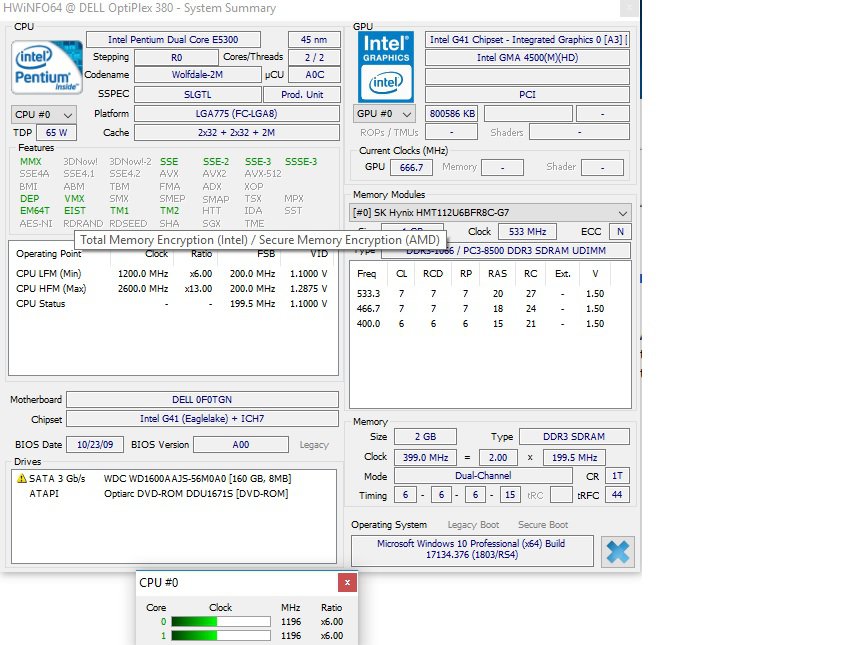Click the Legacy BIOS label
This screenshot has height=645, width=864.
314,445
